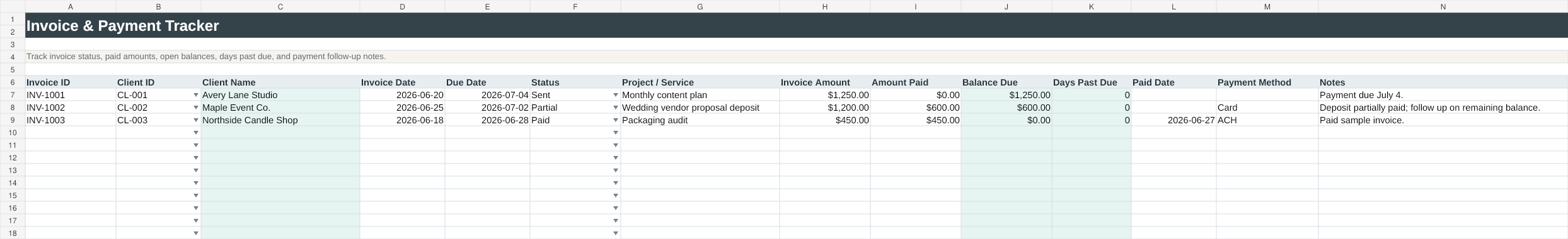Click invoice date 2026-06-20

pyautogui.click(x=402, y=95)
